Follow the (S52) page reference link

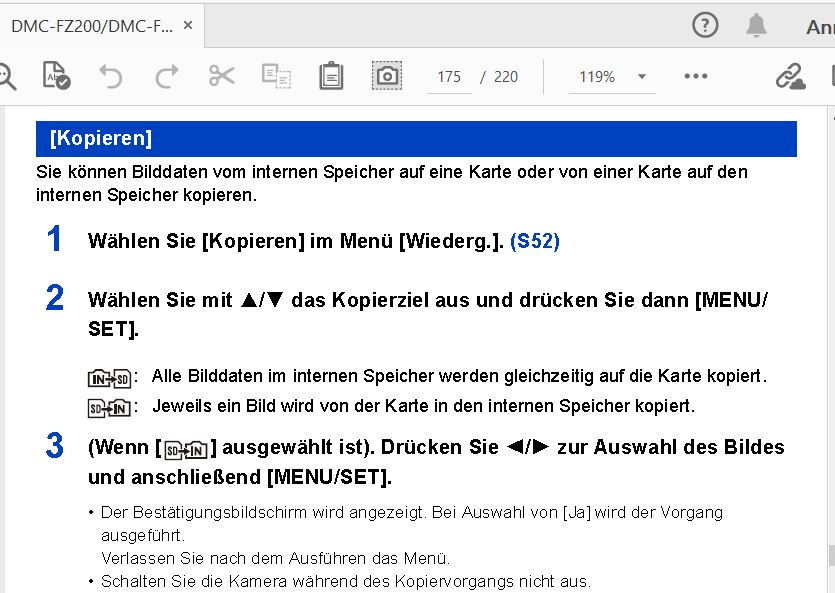coord(534,241)
